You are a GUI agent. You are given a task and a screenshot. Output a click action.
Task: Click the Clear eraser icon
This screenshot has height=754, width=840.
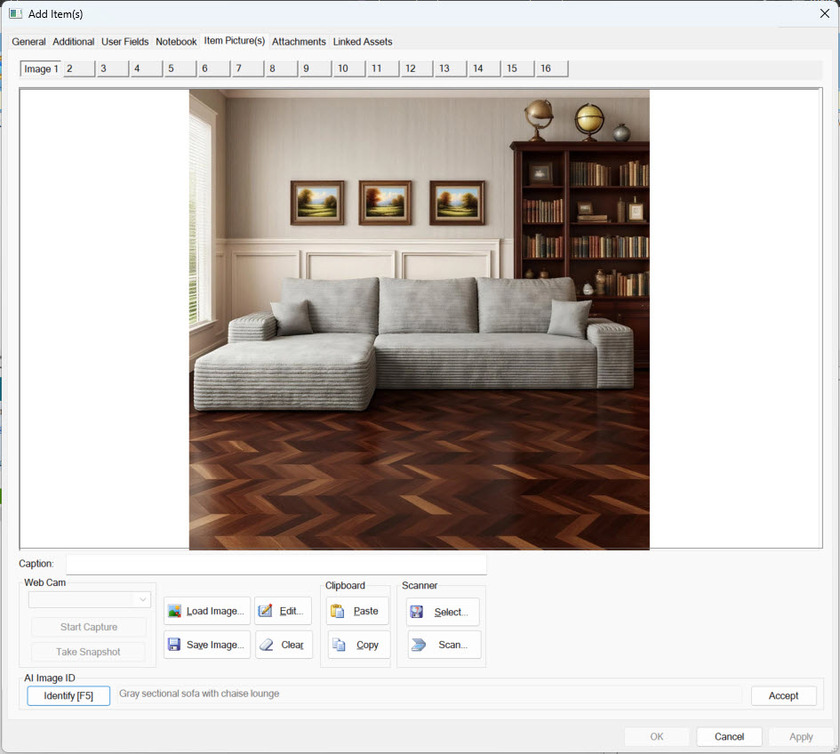[x=266, y=645]
